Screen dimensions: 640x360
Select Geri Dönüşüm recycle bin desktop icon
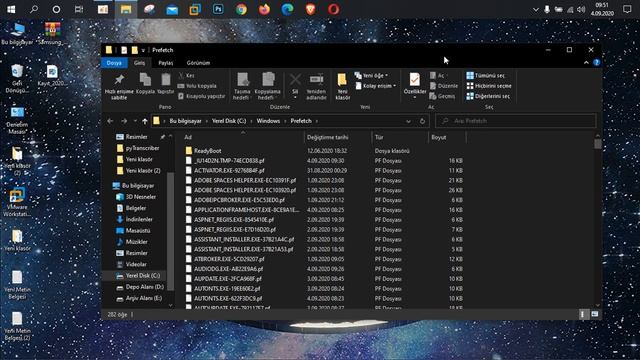17,79
